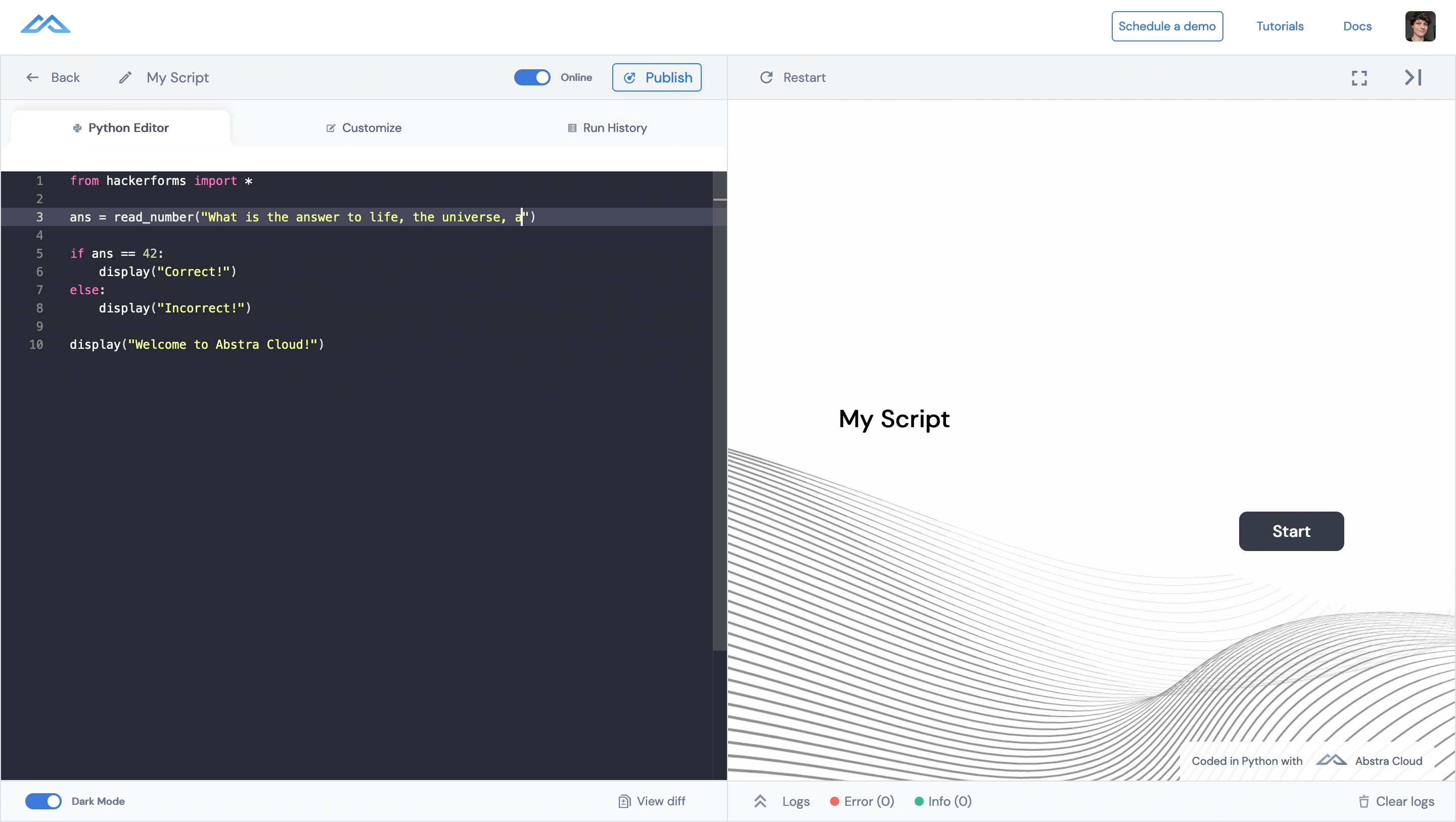Viewport: 1456px width, 822px height.
Task: Clear logs using the trash icon
Action: coord(1364,801)
